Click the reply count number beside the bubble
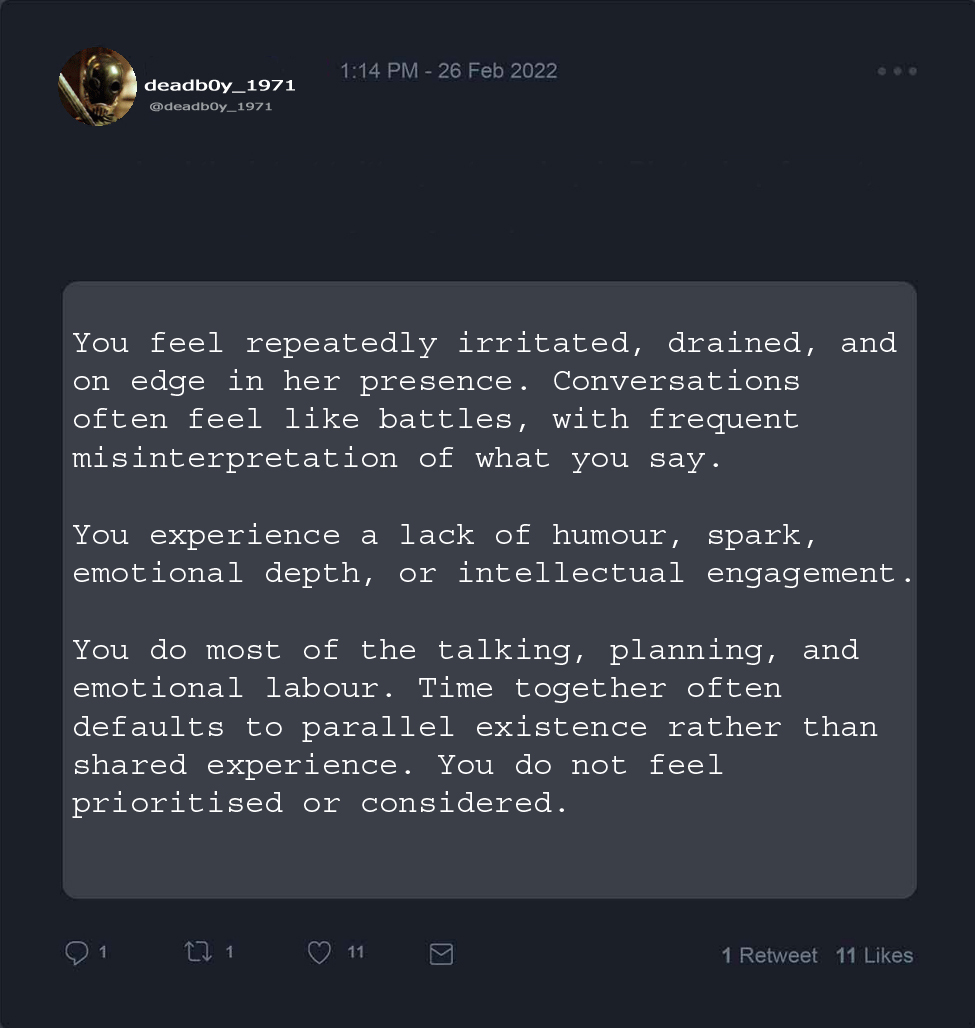The image size is (975, 1028). [104, 952]
